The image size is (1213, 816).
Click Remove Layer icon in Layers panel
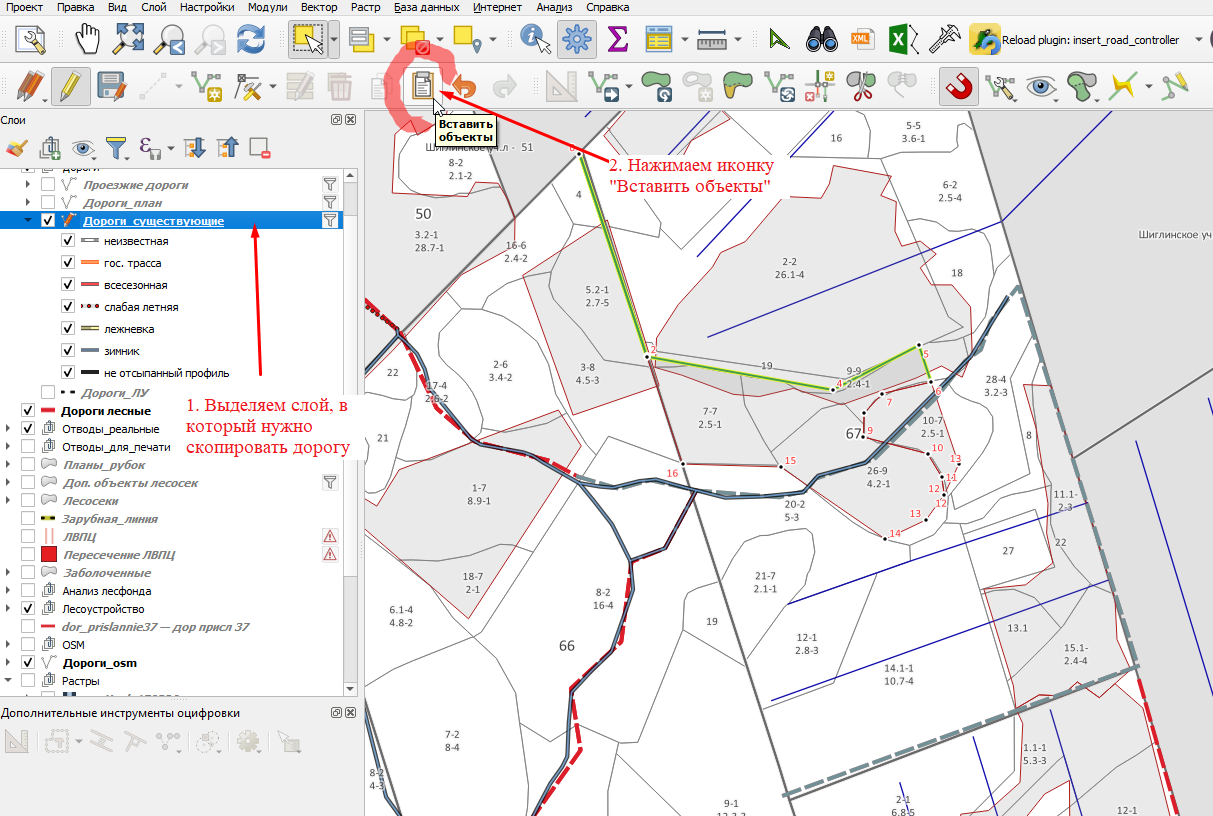[260, 148]
